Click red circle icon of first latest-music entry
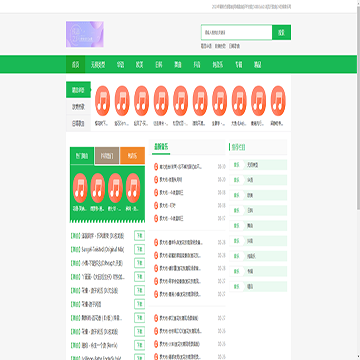The width and height of the screenshot is (360, 360). point(156,166)
